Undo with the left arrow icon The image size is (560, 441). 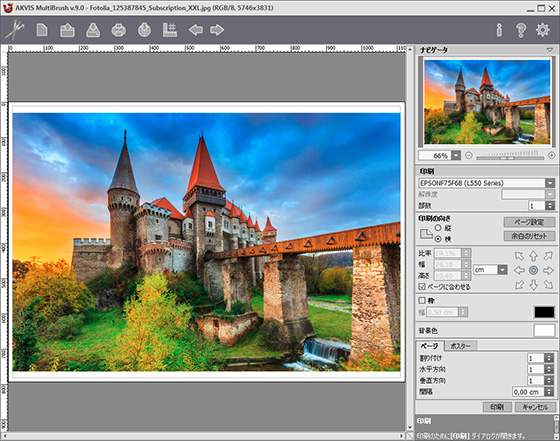(x=196, y=30)
